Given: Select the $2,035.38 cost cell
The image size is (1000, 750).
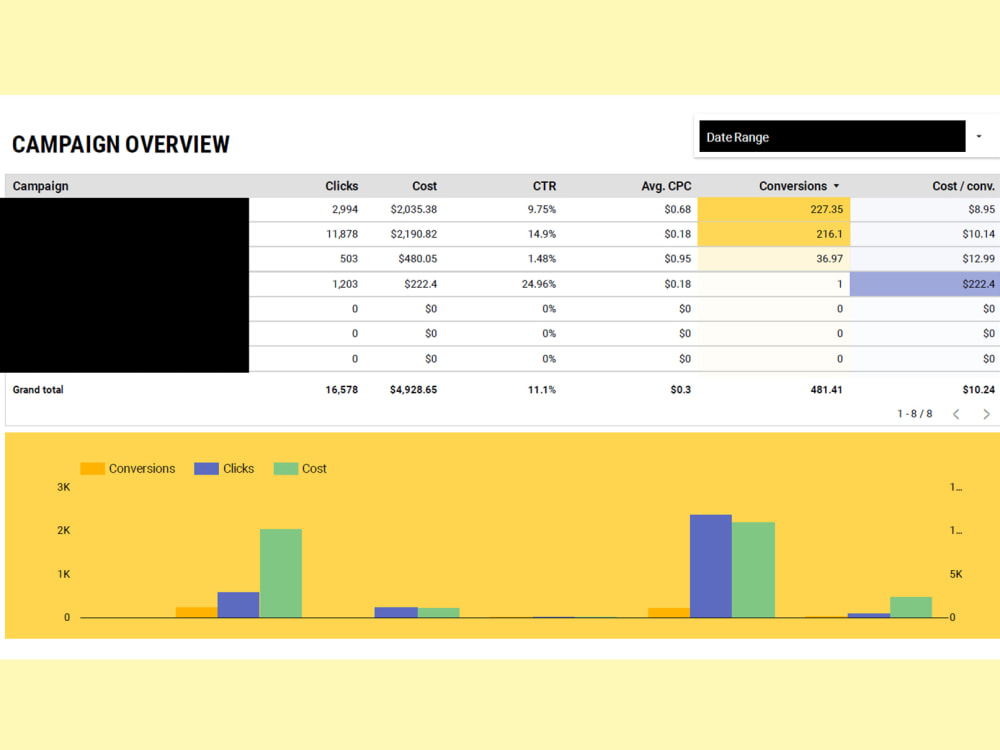Looking at the screenshot, I should pos(413,209).
